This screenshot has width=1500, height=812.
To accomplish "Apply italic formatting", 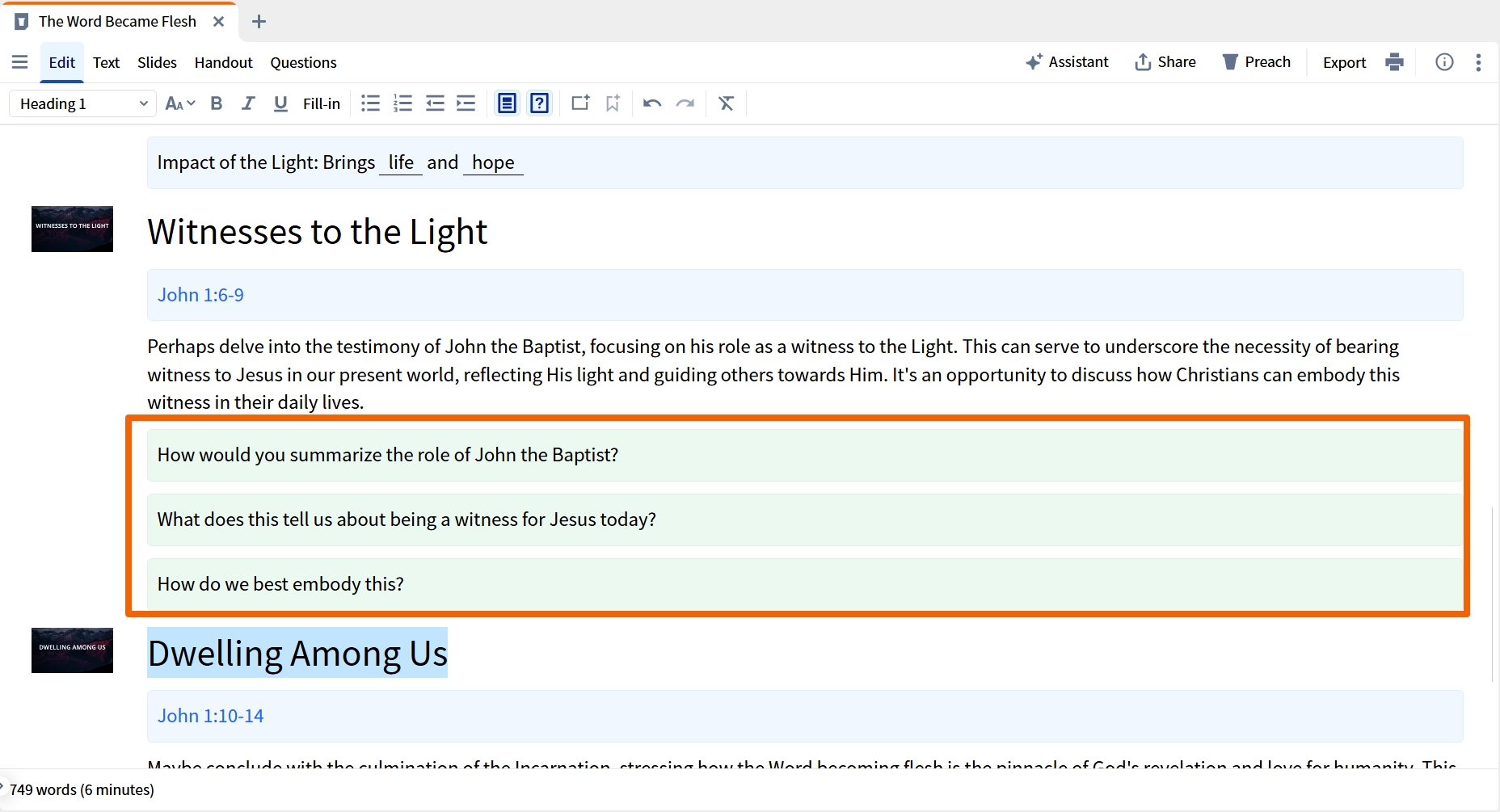I will tap(248, 103).
